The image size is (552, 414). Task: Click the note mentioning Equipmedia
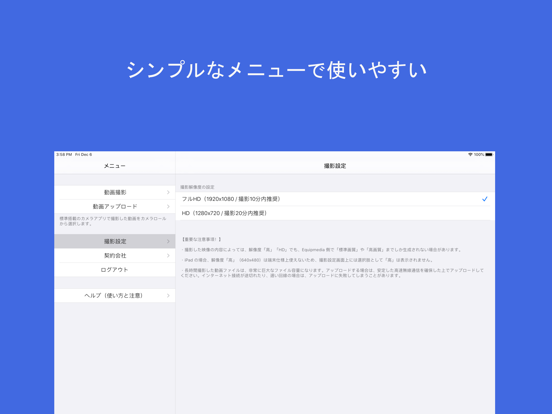click(x=321, y=250)
